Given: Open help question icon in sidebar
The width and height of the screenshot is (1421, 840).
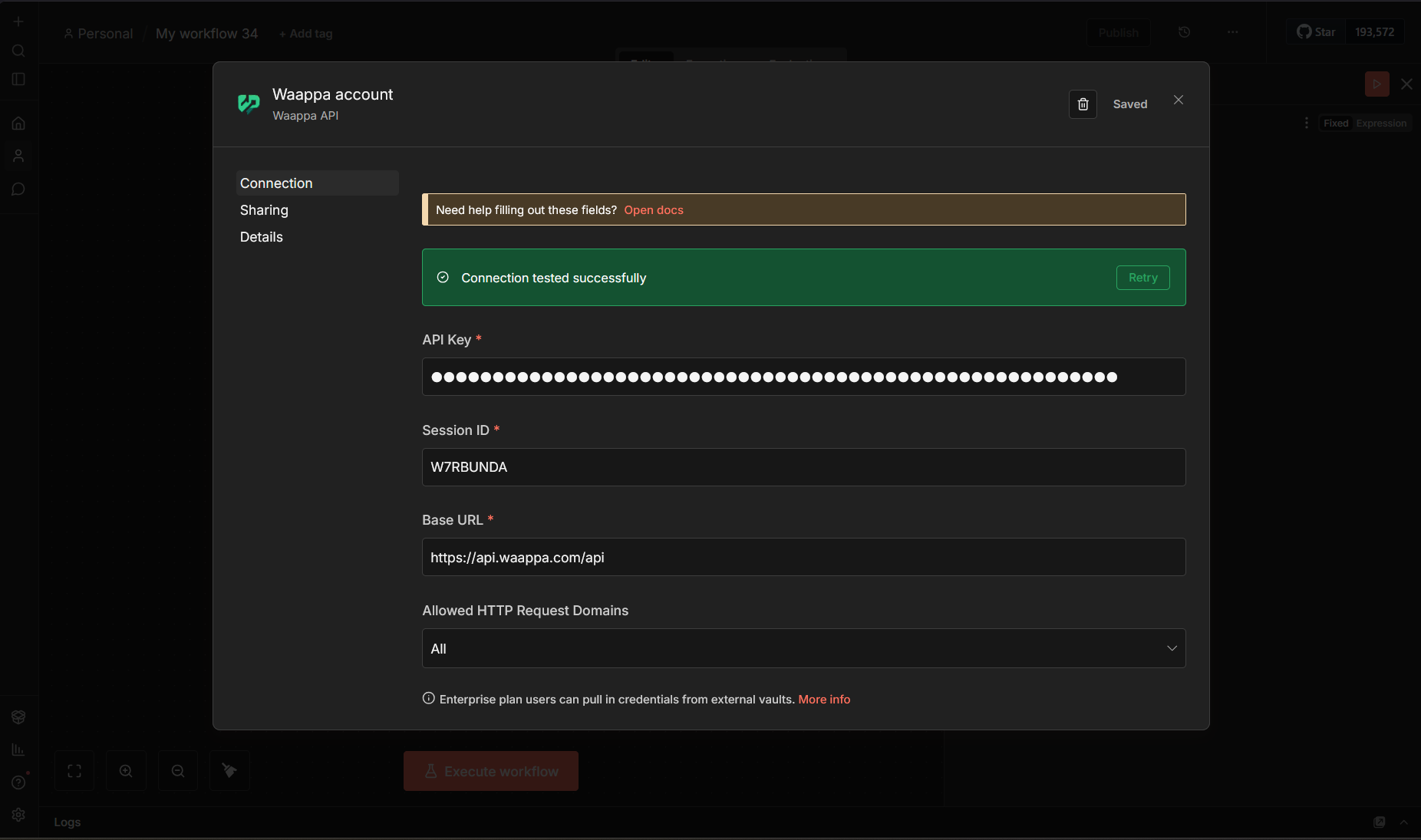Looking at the screenshot, I should (x=18, y=782).
